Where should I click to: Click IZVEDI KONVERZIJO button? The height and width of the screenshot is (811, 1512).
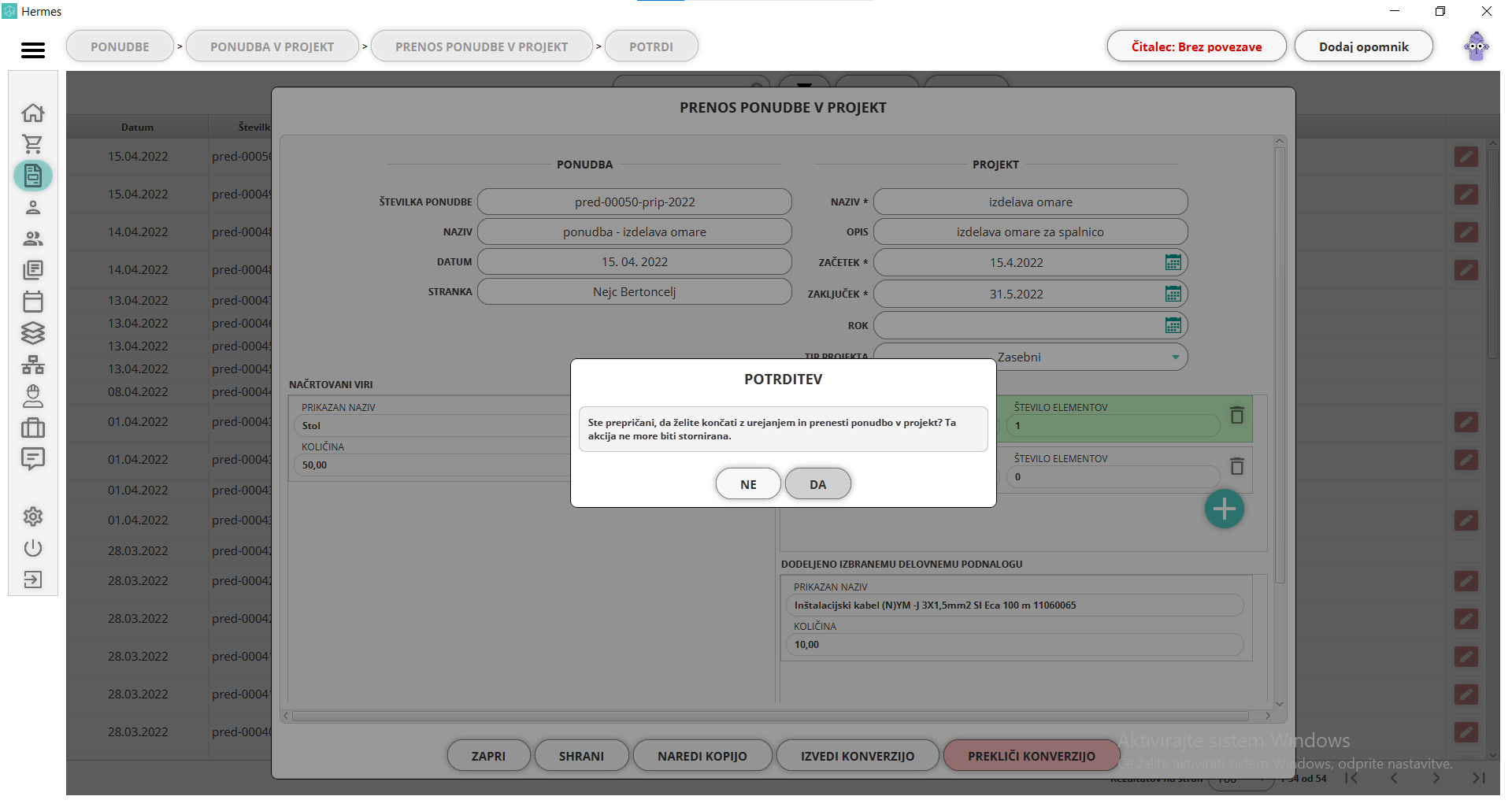858,756
